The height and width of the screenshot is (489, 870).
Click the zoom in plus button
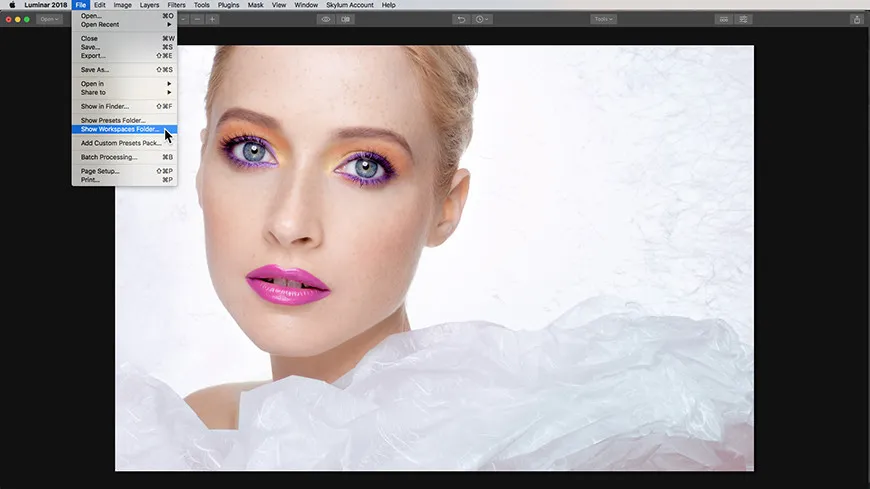pyautogui.click(x=212, y=19)
